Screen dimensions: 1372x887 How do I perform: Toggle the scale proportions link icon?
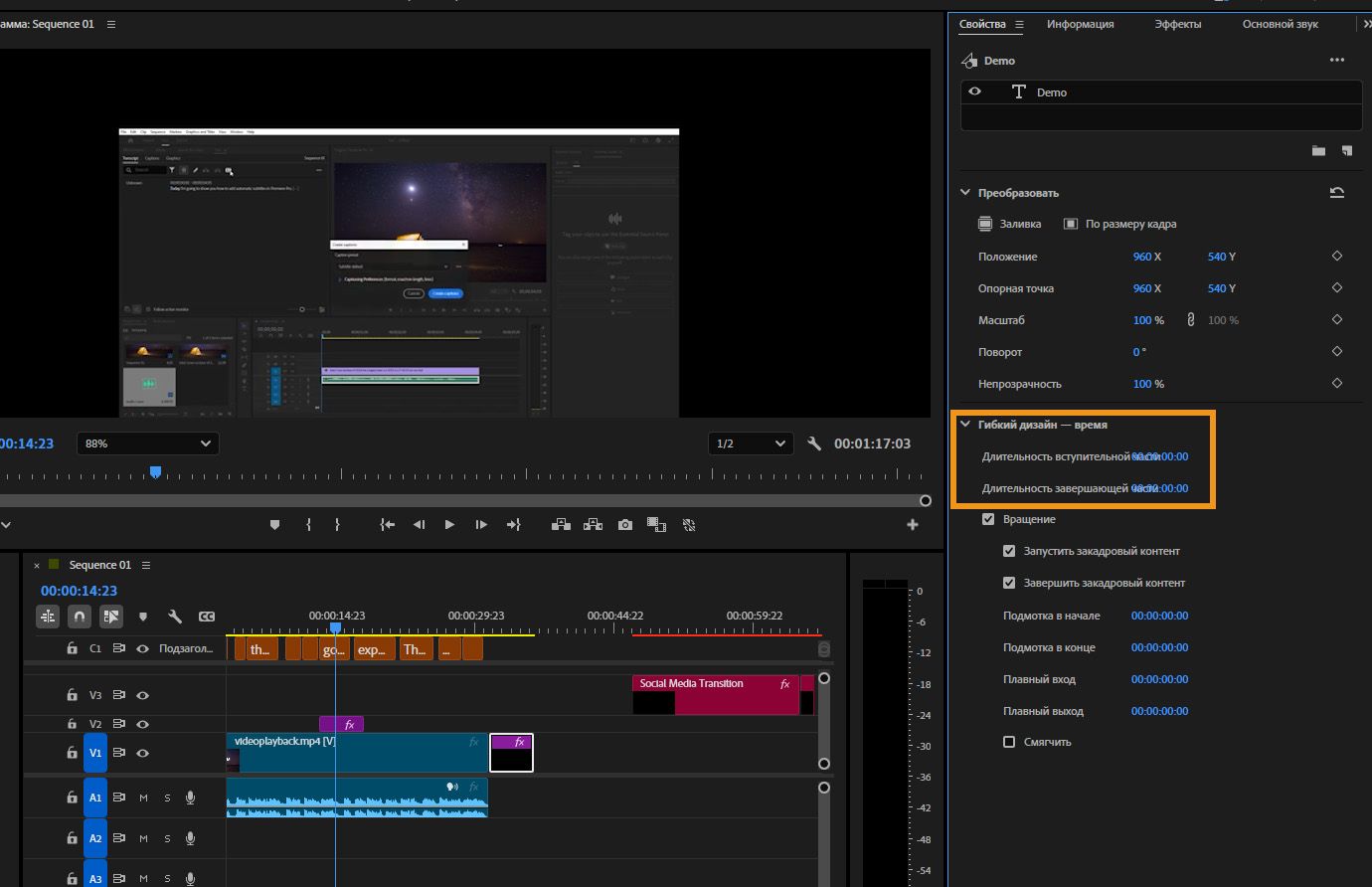(1190, 320)
